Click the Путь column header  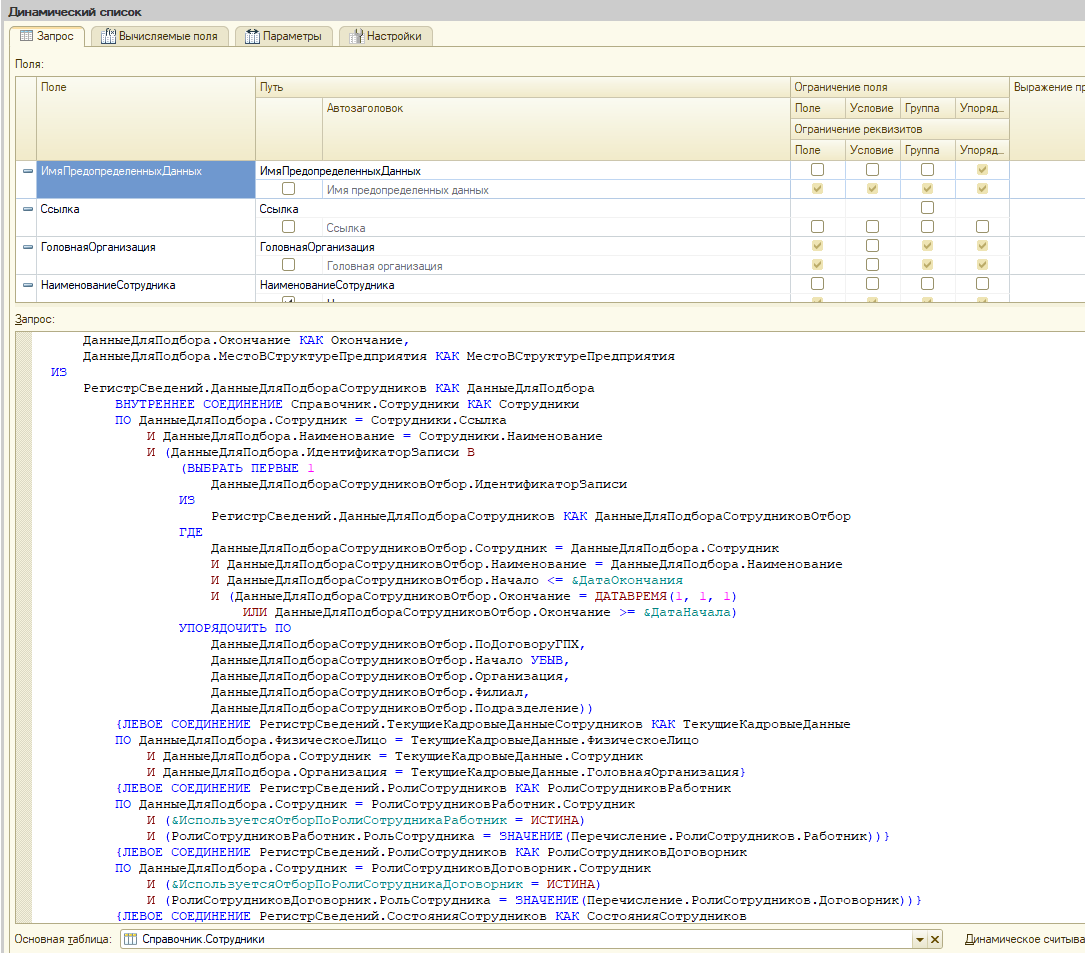(270, 88)
